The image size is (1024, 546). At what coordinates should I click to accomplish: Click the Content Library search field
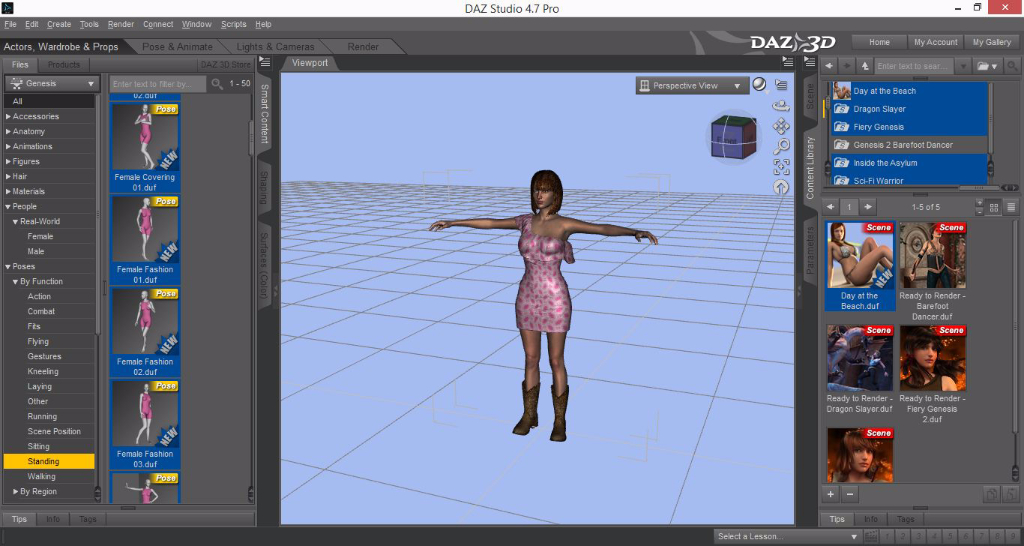pos(914,66)
